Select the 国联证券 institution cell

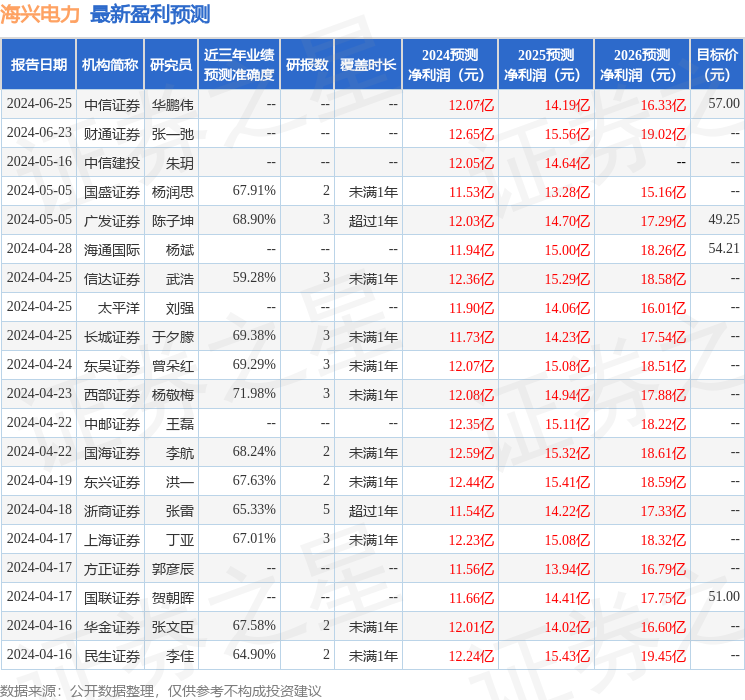112,598
